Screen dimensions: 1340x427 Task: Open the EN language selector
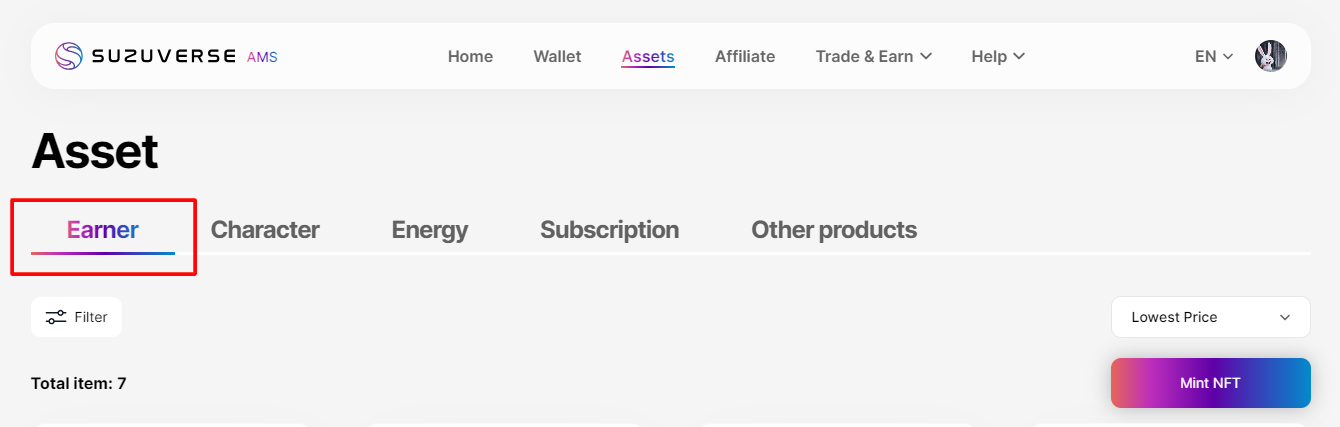(1214, 56)
